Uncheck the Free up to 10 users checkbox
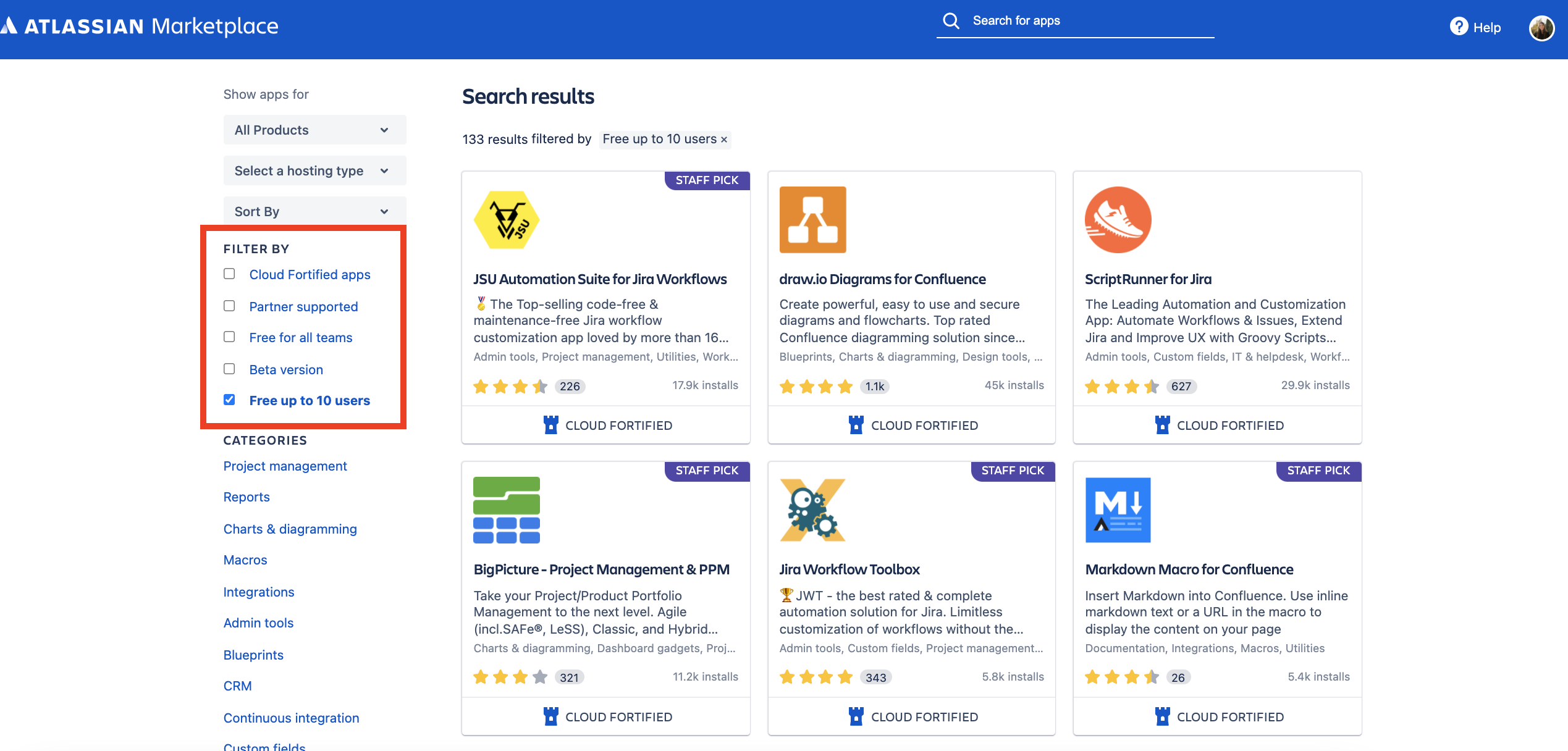Viewport: 1568px width, 751px height. point(229,400)
